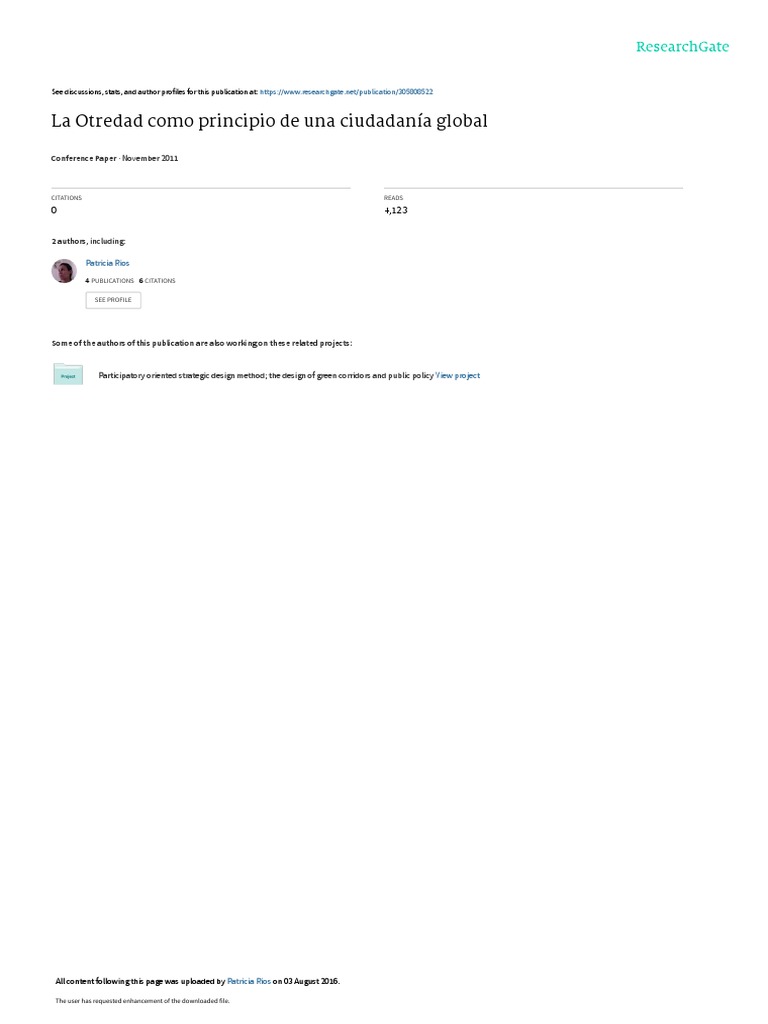Click the November 2011 date text
This screenshot has height=1024, width=768.
tap(150, 158)
